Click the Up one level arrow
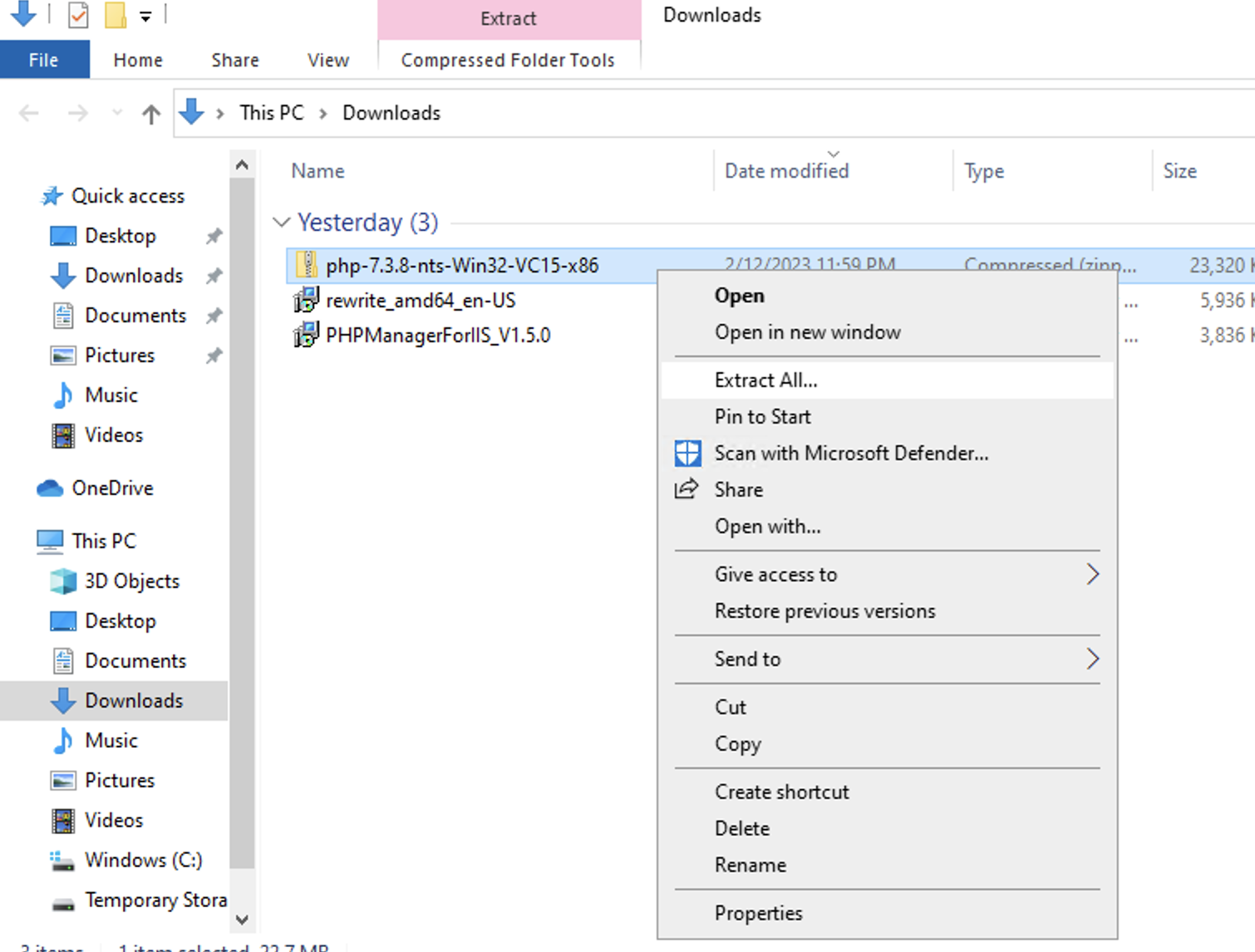The height and width of the screenshot is (952, 1255). [x=150, y=113]
